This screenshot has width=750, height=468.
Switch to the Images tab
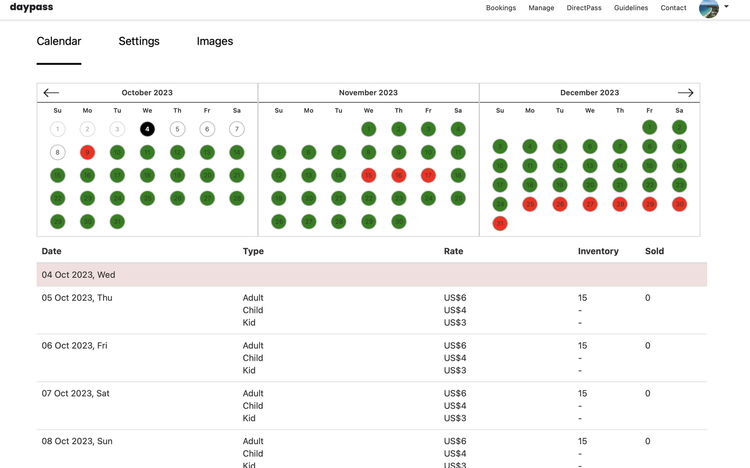point(215,41)
